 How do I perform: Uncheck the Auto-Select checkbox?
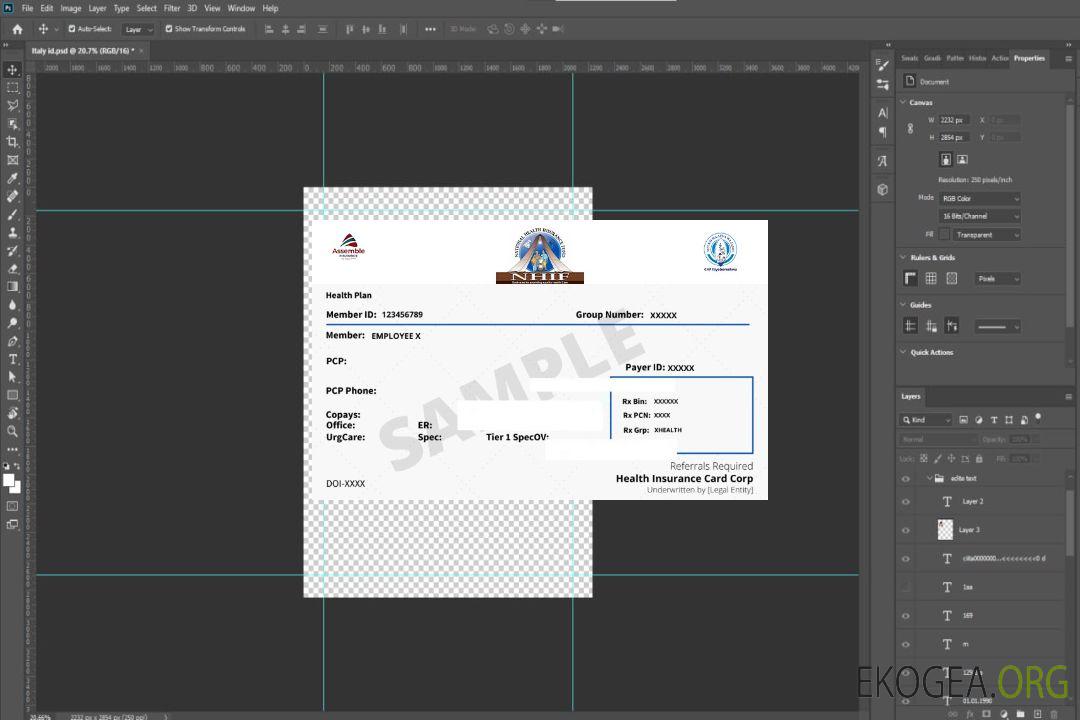click(72, 29)
